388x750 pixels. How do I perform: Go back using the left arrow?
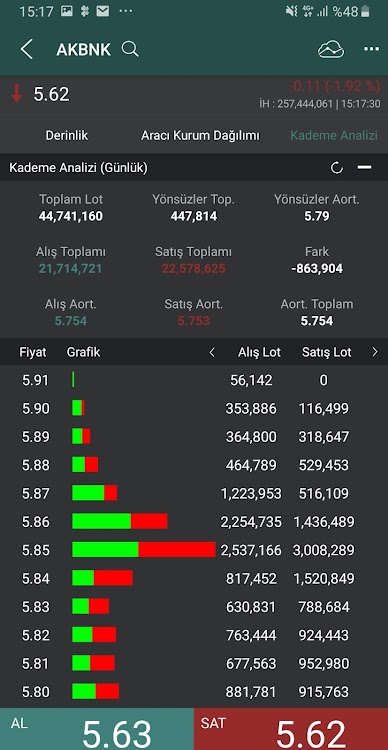(26, 49)
